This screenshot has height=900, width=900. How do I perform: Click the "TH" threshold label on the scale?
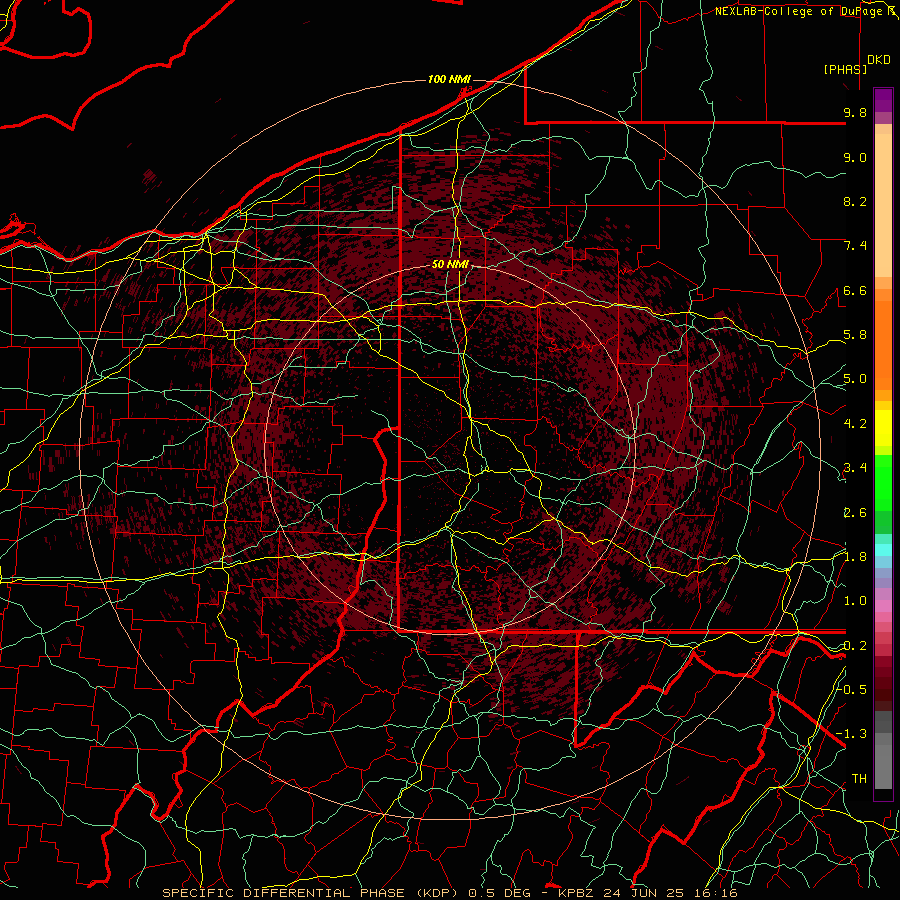859,779
